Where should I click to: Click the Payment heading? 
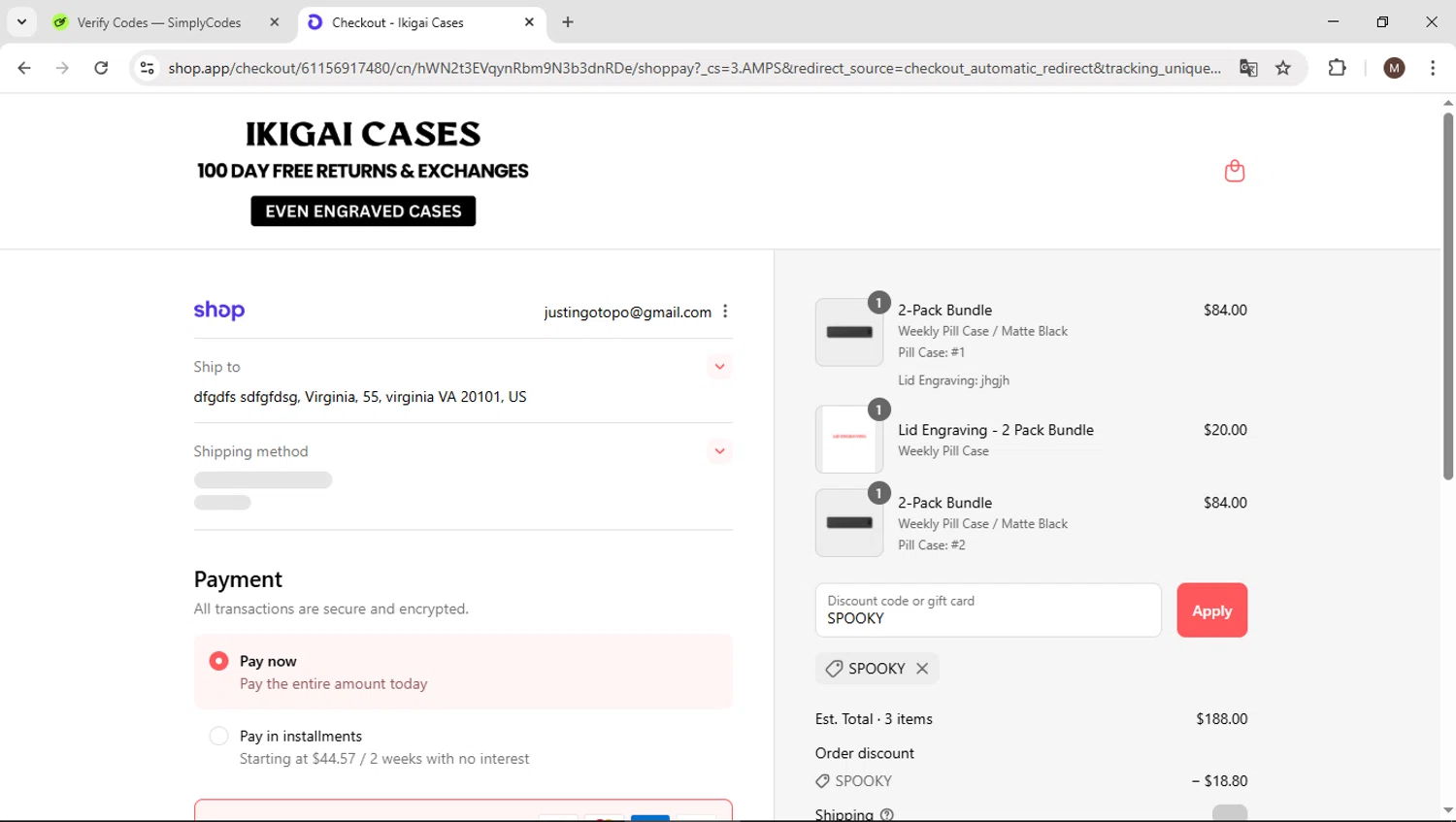pos(238,579)
